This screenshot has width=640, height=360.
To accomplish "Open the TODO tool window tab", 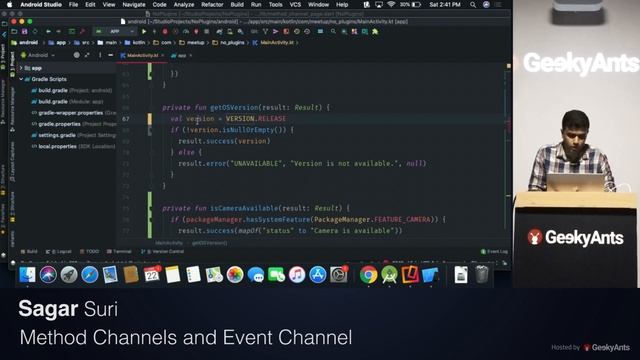I will pyautogui.click(x=89, y=251).
